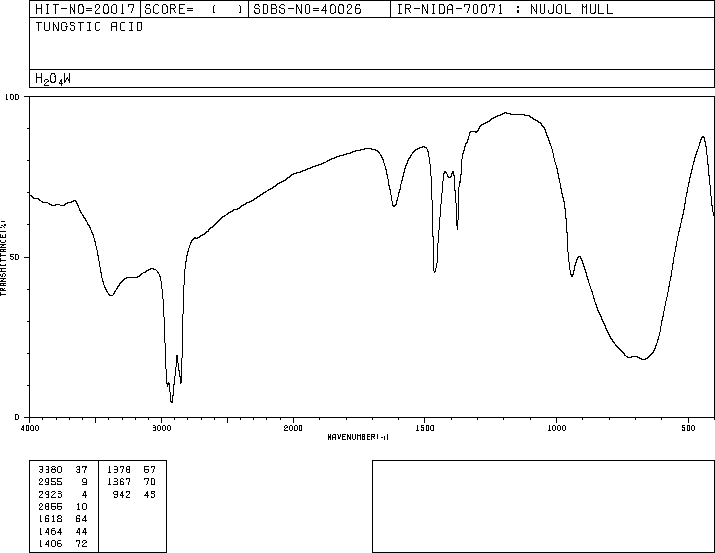Click the SDBS-NO=40026 header cell
This screenshot has height=553, width=715.
point(319,9)
